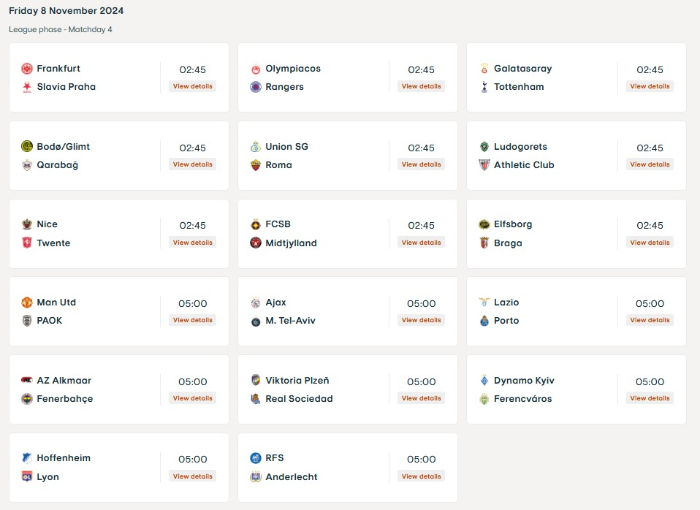Select the Dynamo Kyiv badge
This screenshot has height=510, width=700.
(484, 380)
